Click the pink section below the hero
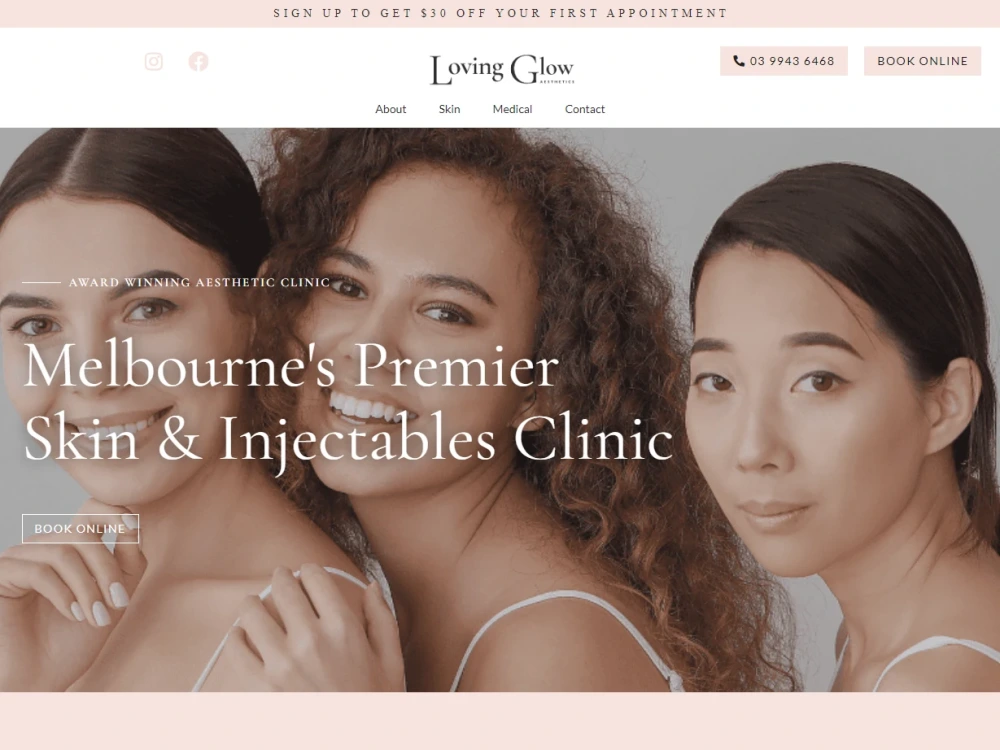 pos(500,721)
